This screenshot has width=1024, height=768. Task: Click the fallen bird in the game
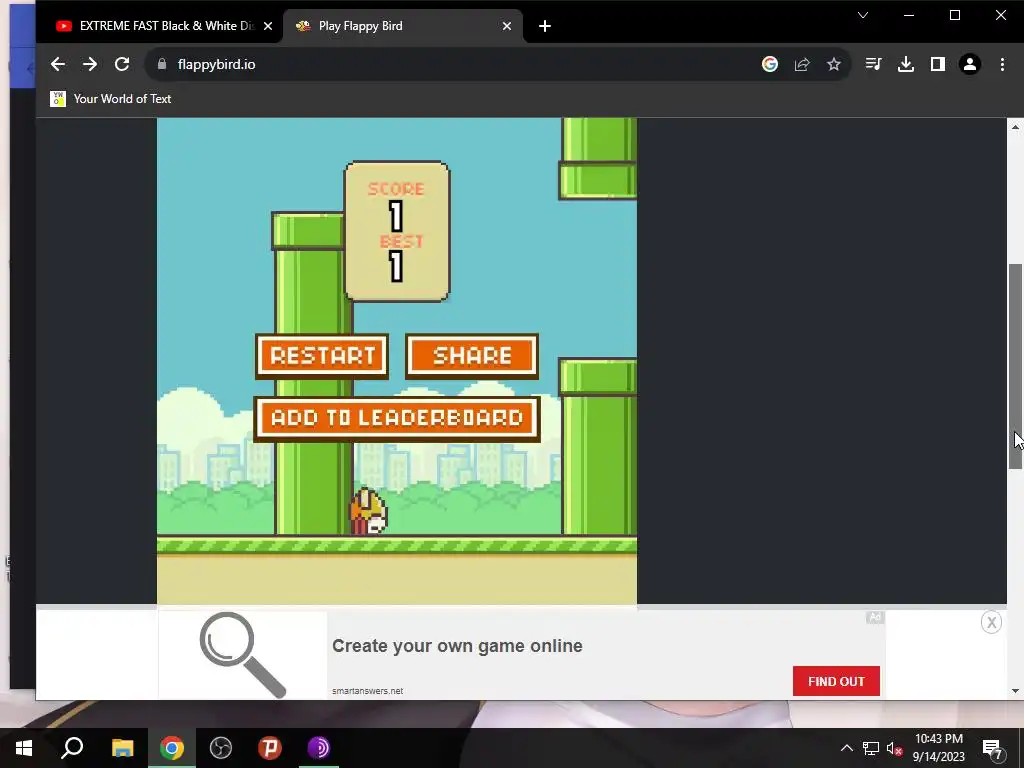tap(368, 512)
